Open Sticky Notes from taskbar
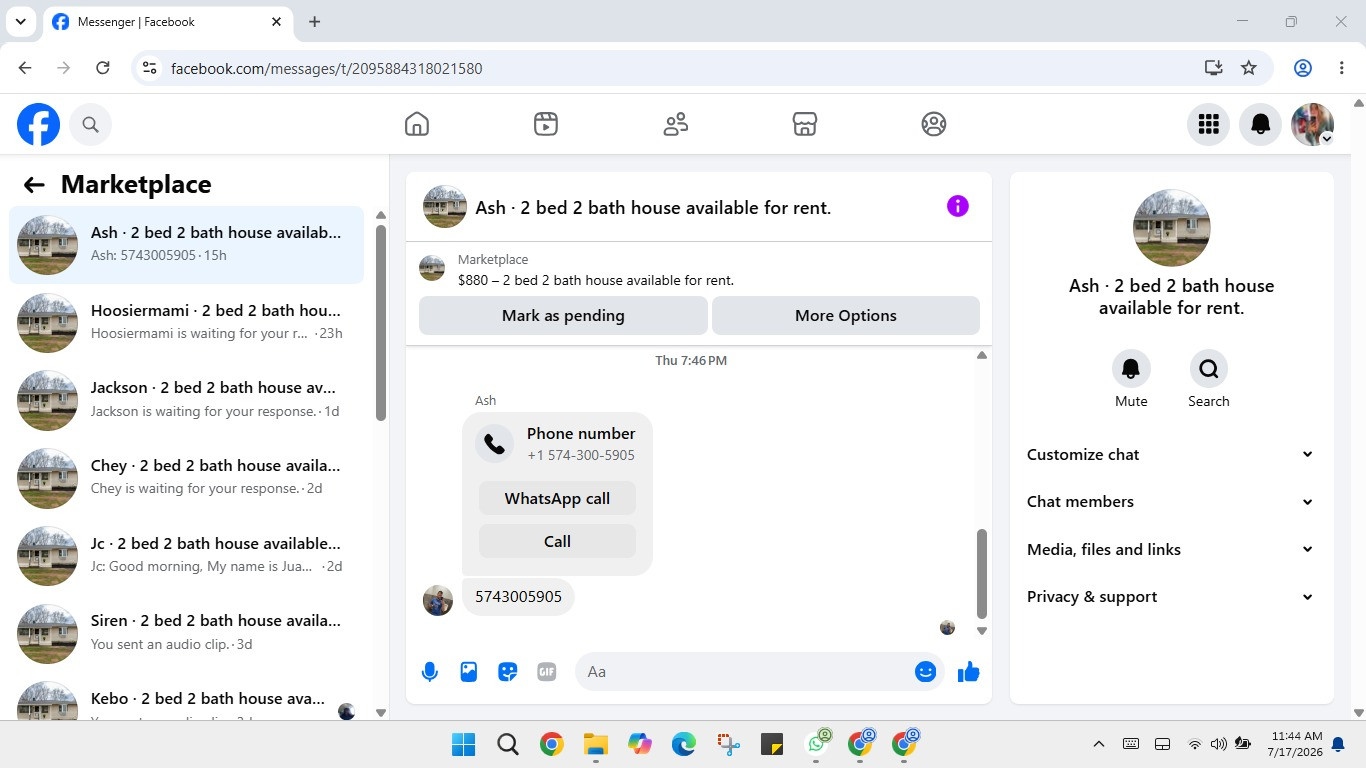This screenshot has width=1366, height=768. (772, 744)
